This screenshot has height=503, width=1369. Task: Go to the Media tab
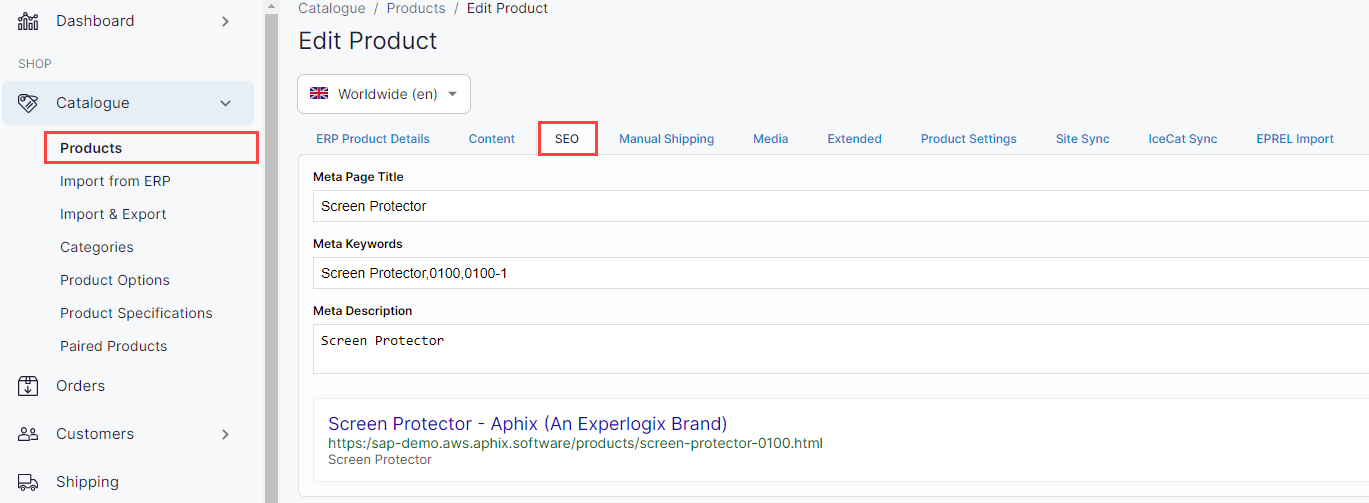coord(770,139)
